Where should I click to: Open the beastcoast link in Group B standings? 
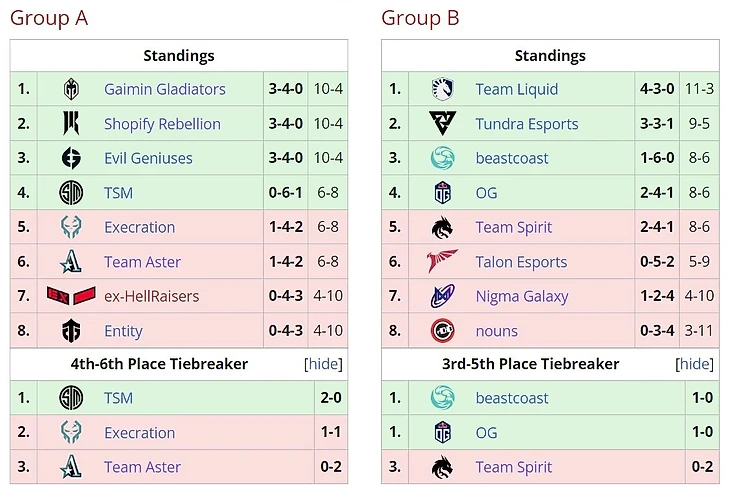[x=512, y=158]
